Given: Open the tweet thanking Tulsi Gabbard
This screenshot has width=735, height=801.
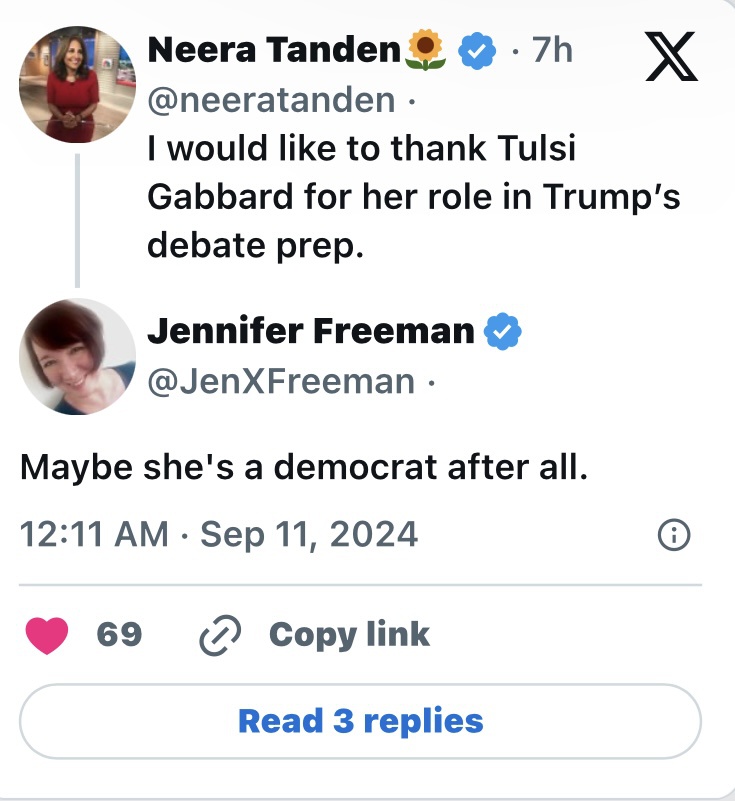Looking at the screenshot, I should [x=413, y=196].
